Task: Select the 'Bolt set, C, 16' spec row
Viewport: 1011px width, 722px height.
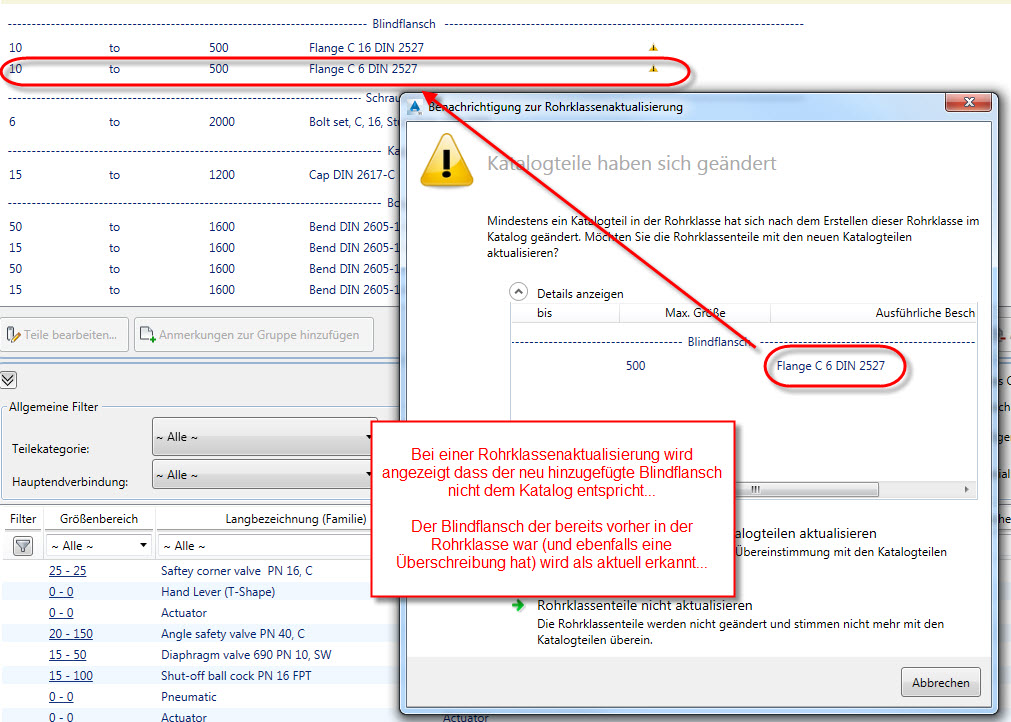Action: coord(354,122)
